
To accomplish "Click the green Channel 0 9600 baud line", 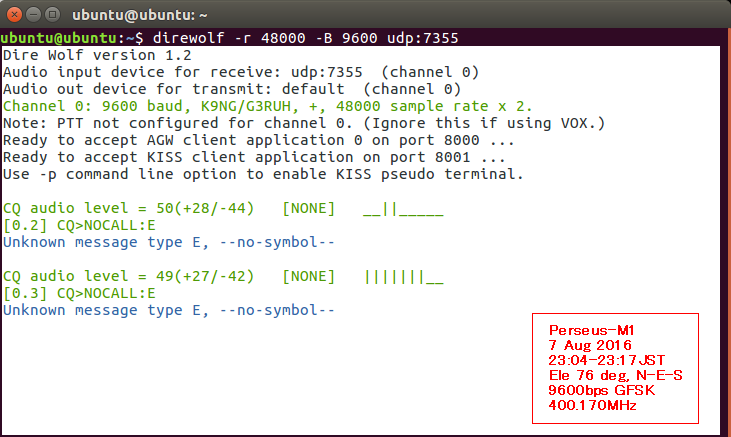I will pyautogui.click(x=268, y=106).
